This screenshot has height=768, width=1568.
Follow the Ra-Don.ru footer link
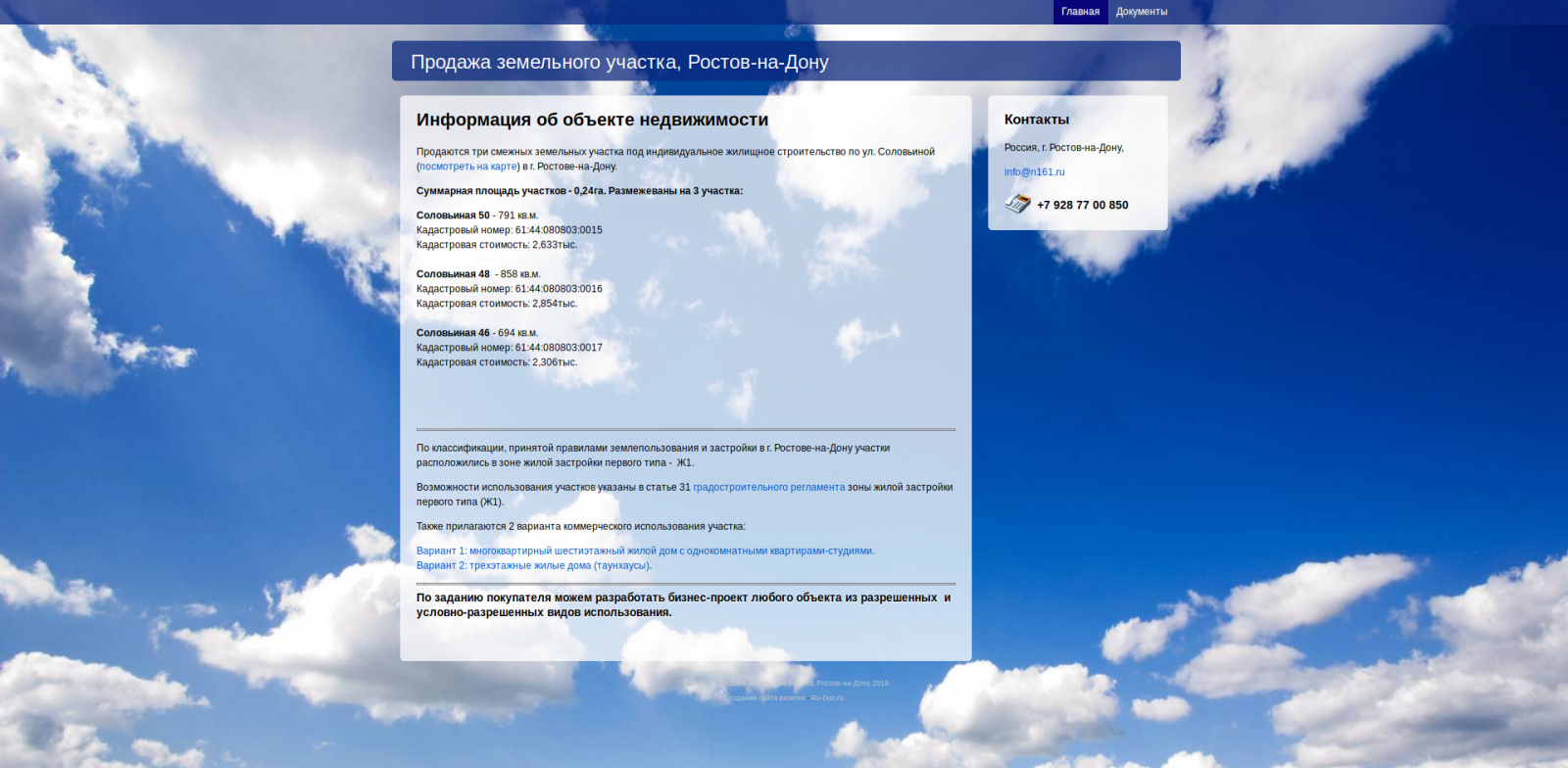pyautogui.click(x=826, y=698)
